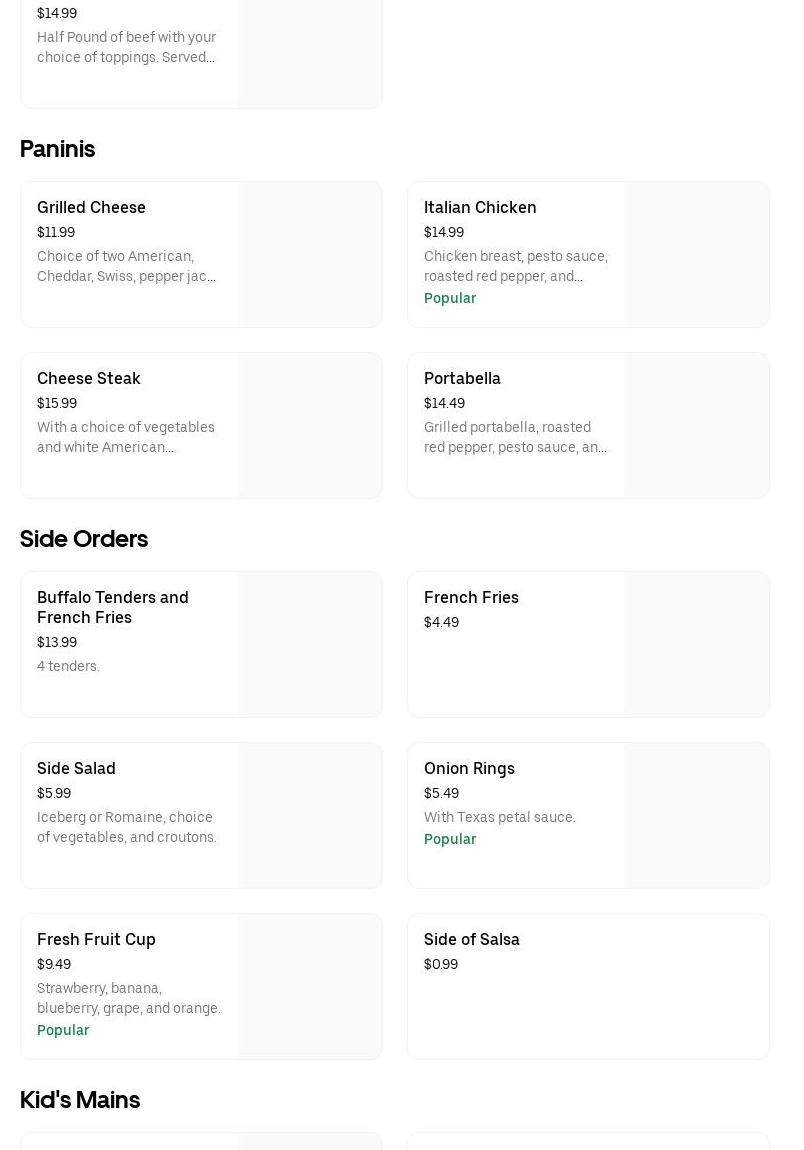Screen dimensions: 804x1150
Task: Open the Side of Salsa item
Action: [472, 940]
